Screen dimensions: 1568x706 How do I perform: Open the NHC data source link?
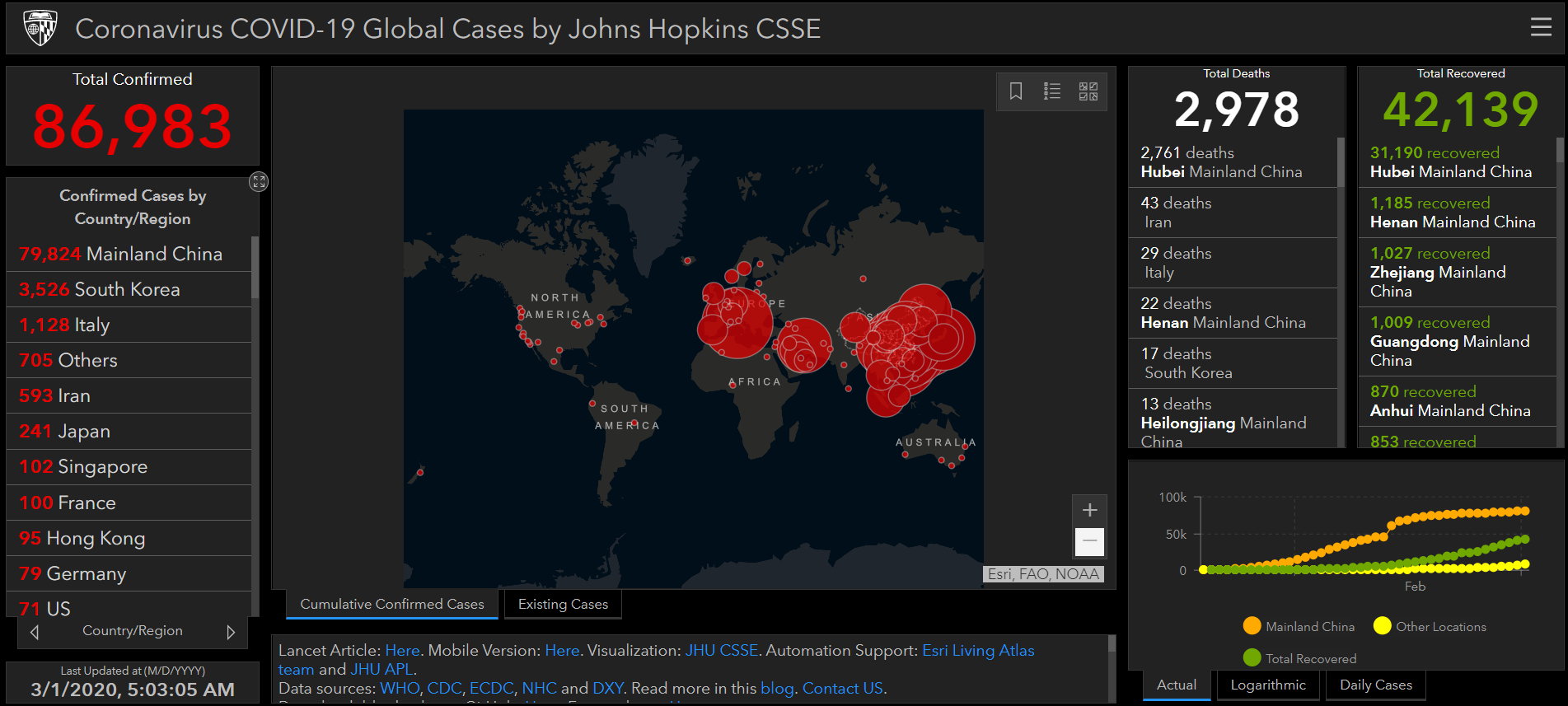539,688
